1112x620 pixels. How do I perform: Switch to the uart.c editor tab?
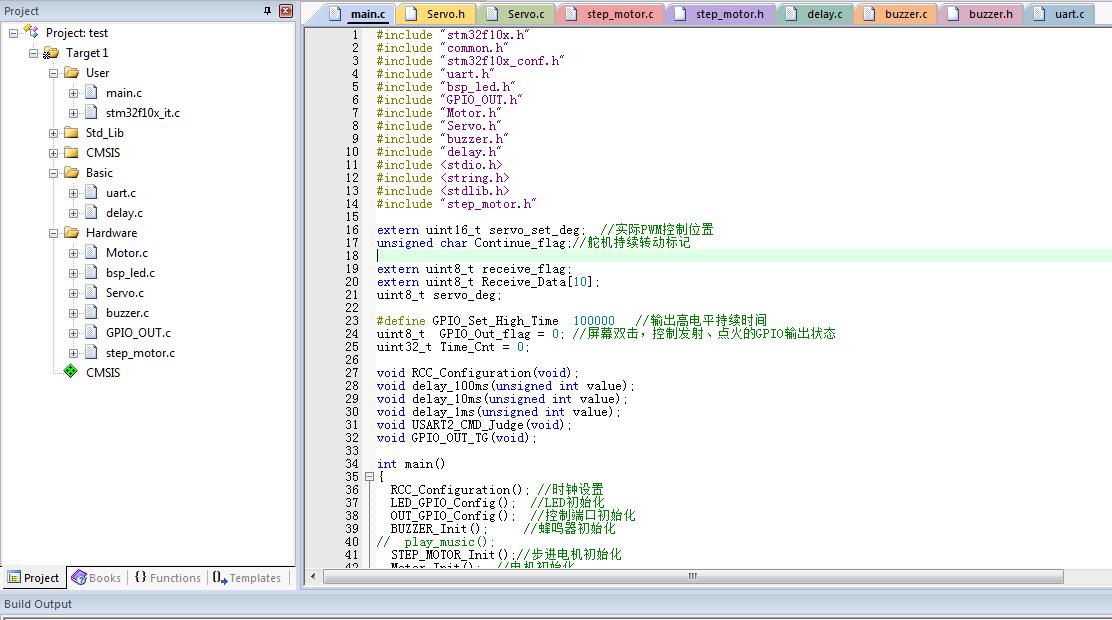tap(1059, 13)
